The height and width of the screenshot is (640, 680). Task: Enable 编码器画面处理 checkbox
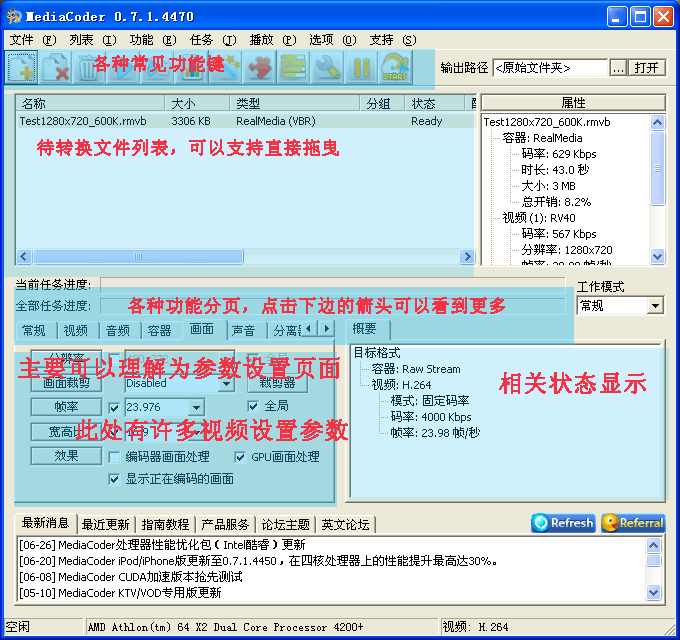pyautogui.click(x=114, y=457)
